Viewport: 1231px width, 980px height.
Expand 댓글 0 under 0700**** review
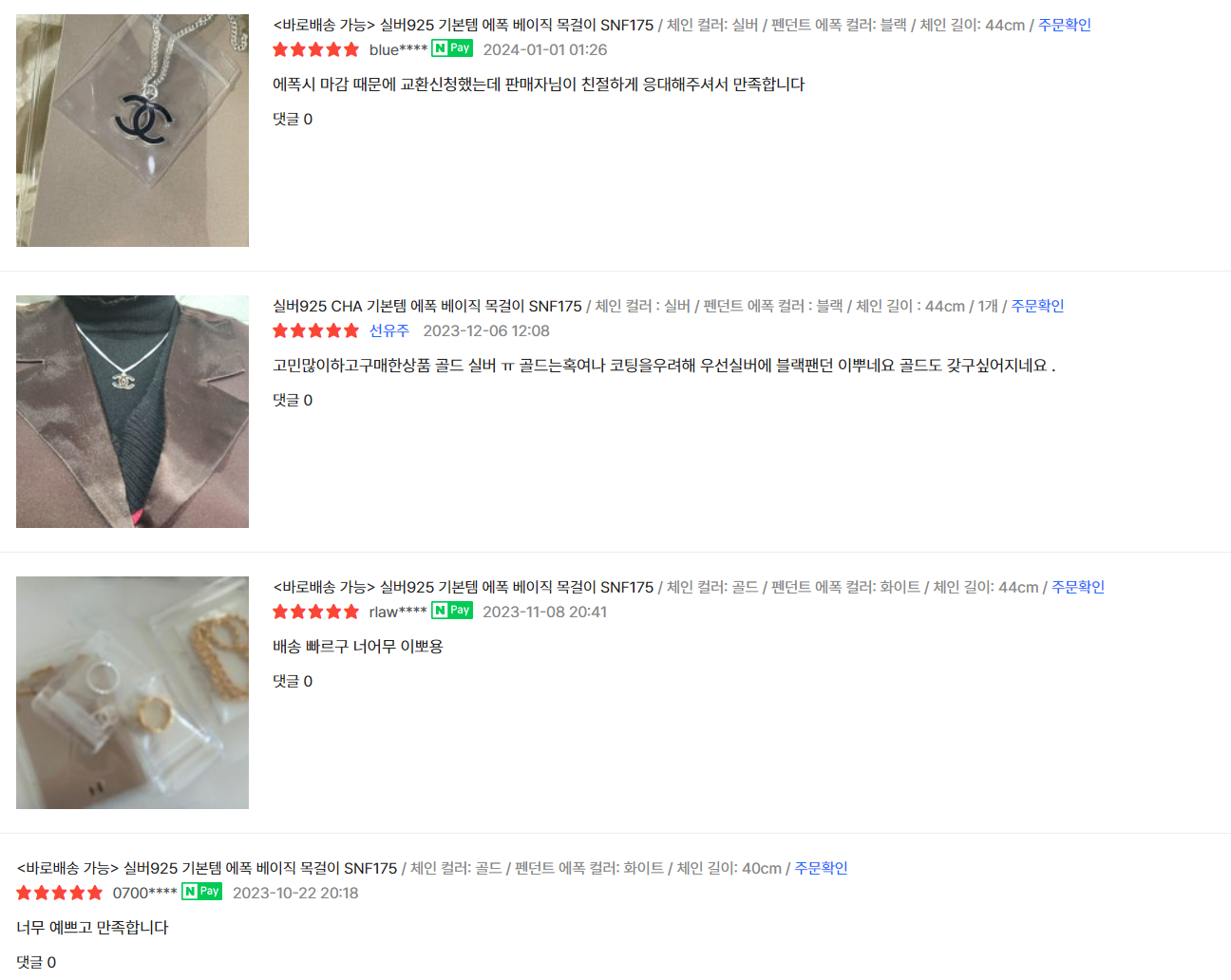[x=36, y=962]
